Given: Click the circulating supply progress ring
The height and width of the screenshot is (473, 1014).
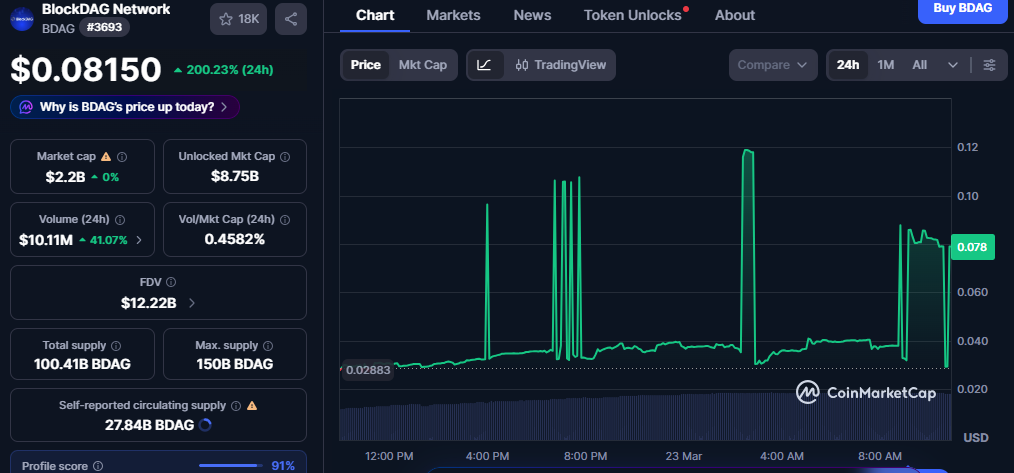Looking at the screenshot, I should 205,425.
